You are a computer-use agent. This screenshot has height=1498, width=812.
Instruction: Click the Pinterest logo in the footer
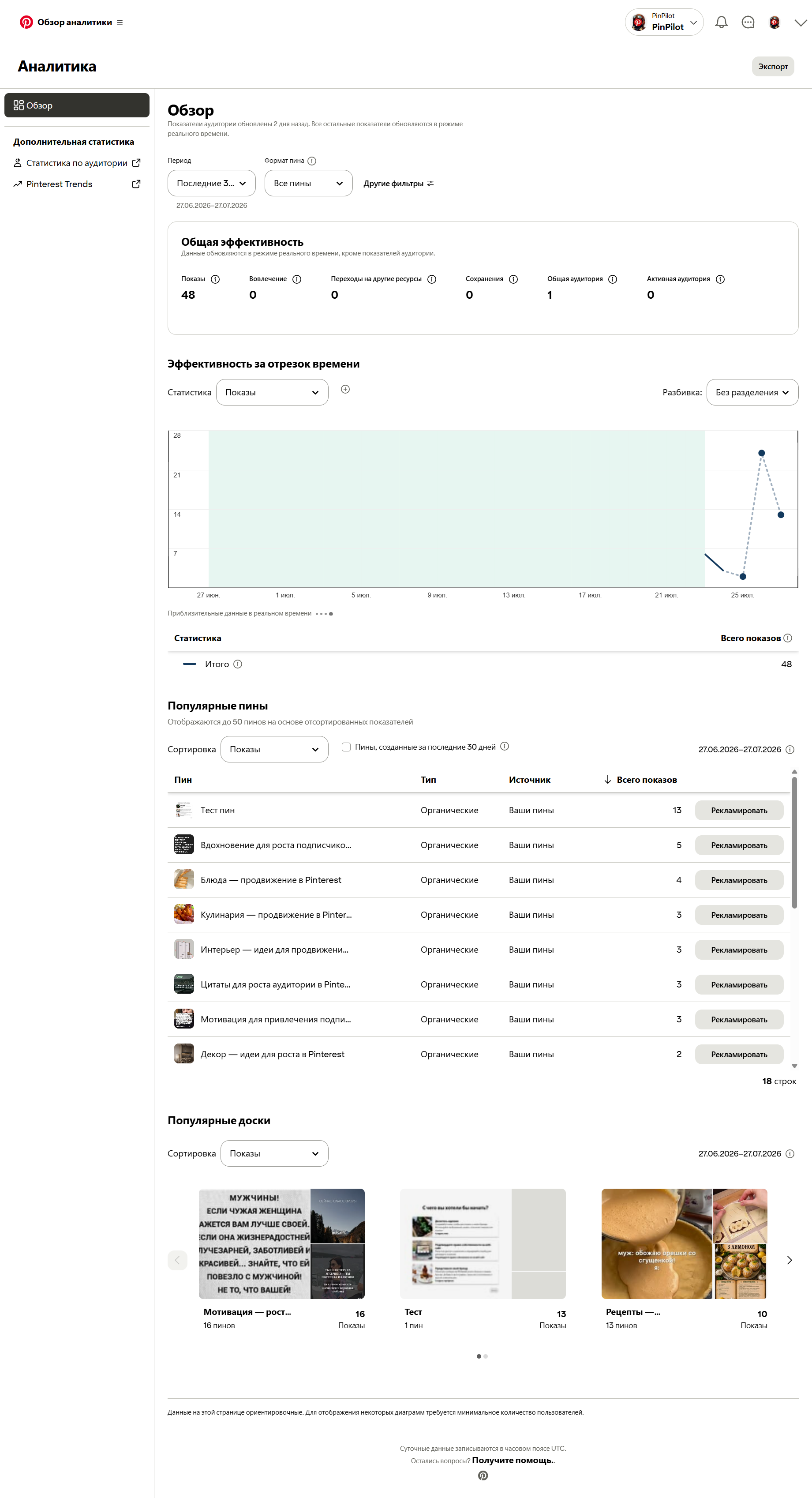483,1476
